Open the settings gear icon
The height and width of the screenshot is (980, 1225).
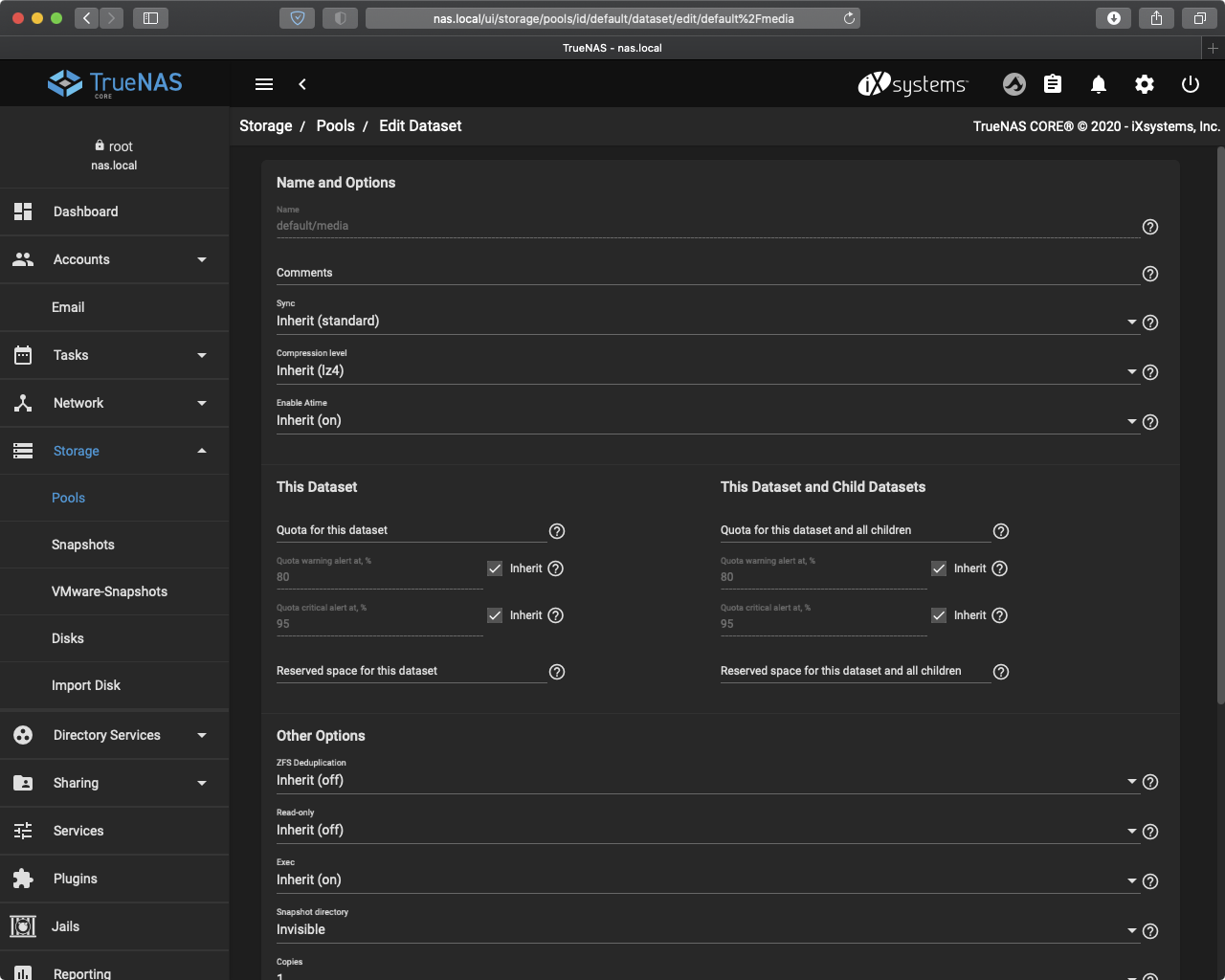point(1145,84)
